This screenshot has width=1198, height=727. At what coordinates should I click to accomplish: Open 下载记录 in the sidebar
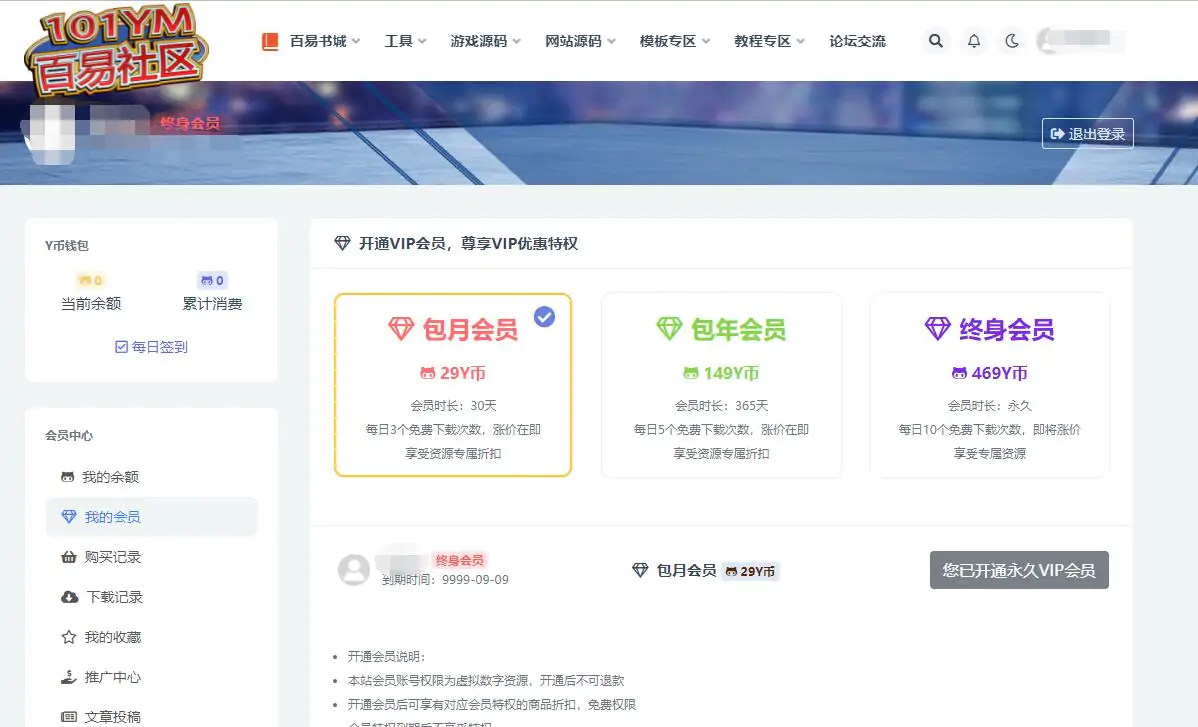151,596
